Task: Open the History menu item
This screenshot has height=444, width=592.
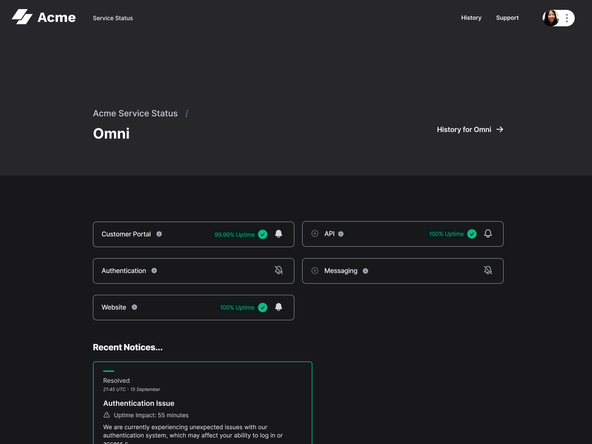Action: point(471,18)
